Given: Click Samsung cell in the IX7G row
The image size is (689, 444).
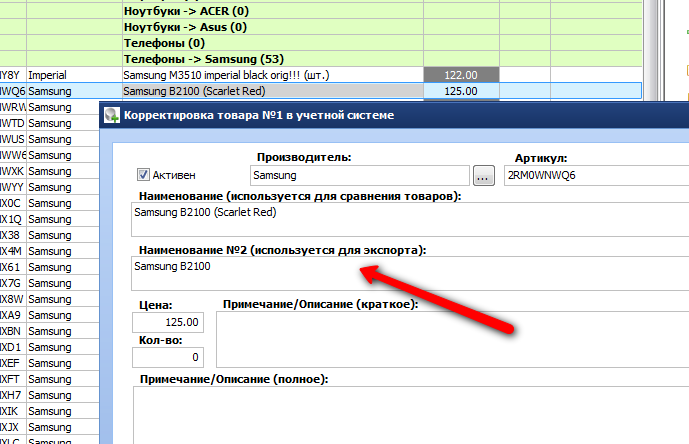Looking at the screenshot, I should [63, 283].
